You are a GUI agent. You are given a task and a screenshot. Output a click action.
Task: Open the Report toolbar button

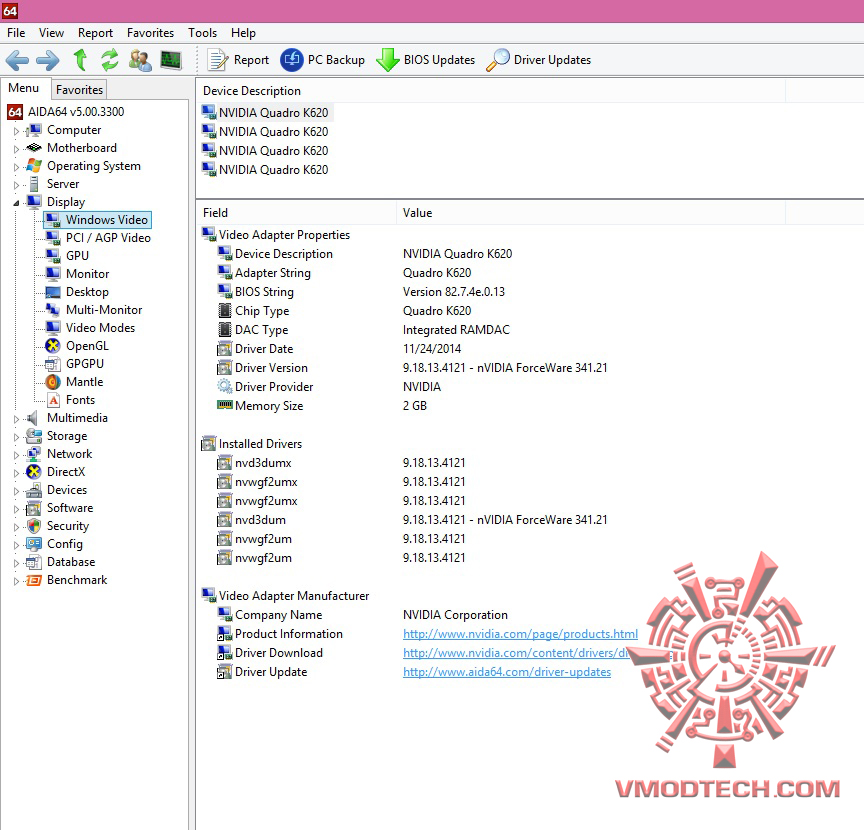coord(238,60)
